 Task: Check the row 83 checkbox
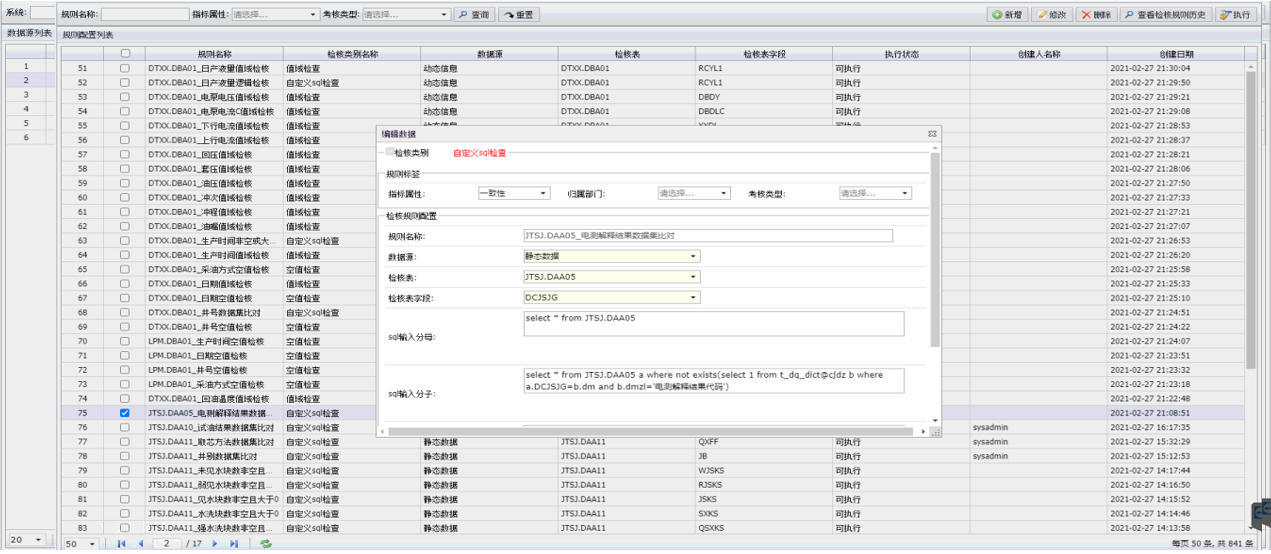125,527
